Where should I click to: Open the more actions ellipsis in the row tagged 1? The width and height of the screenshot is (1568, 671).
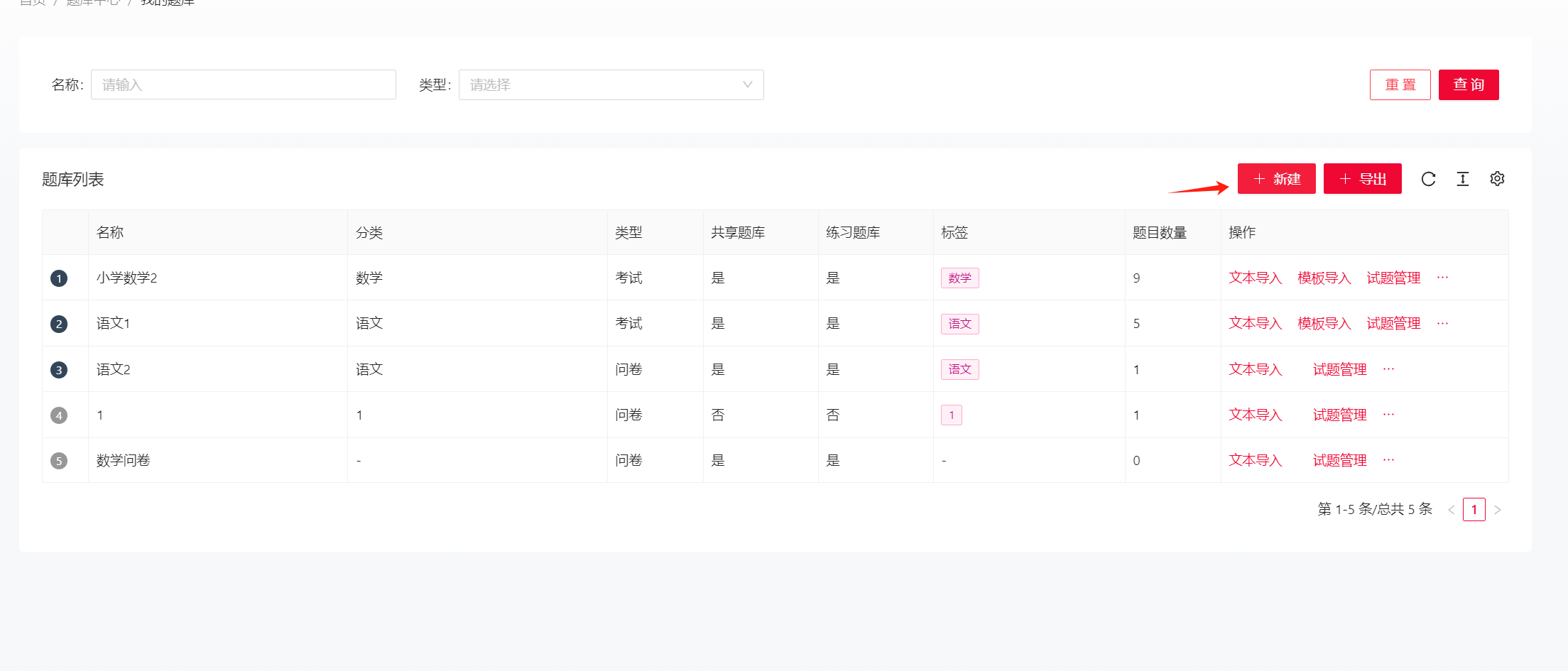(x=1388, y=415)
